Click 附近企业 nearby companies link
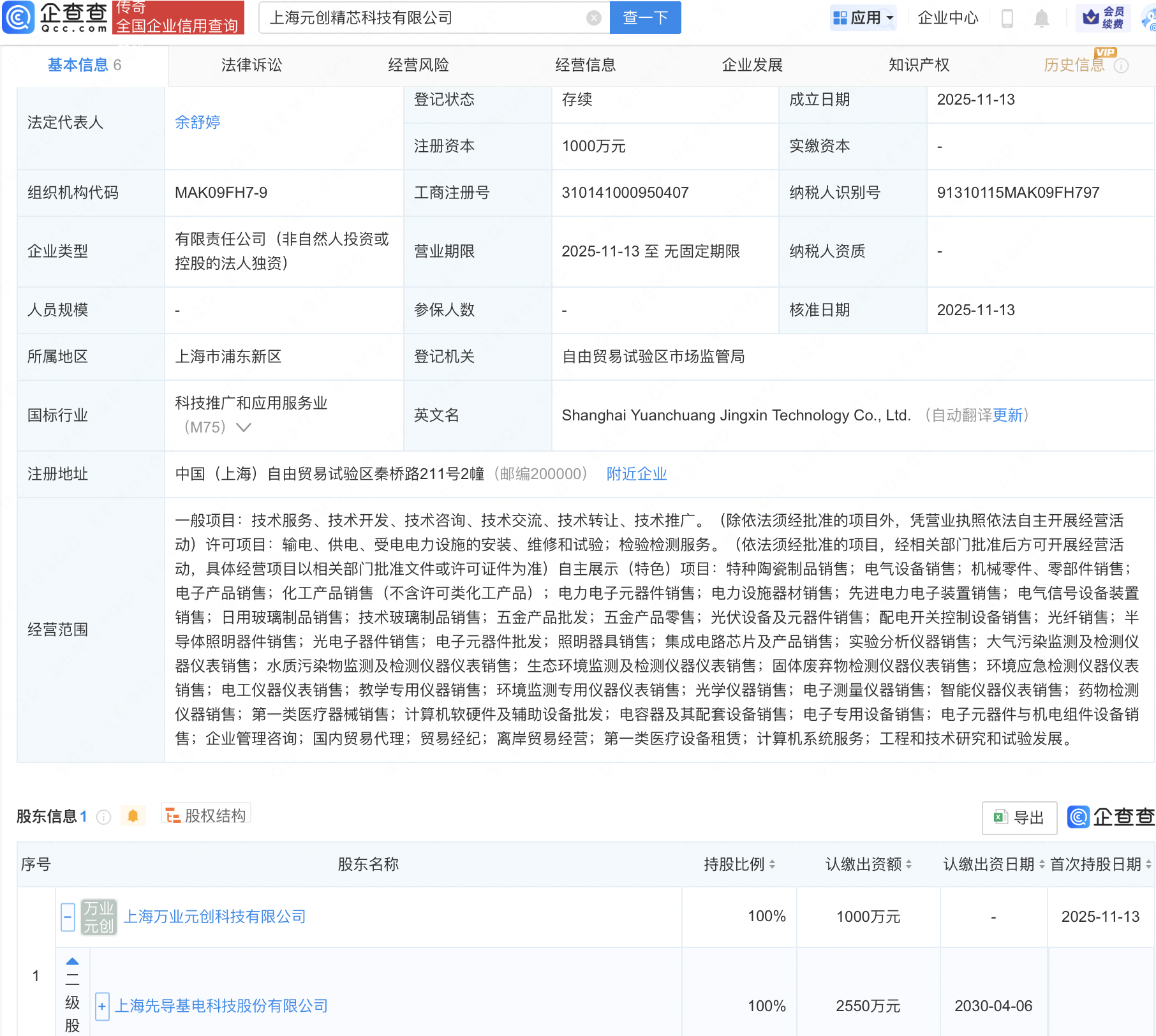 pos(636,474)
